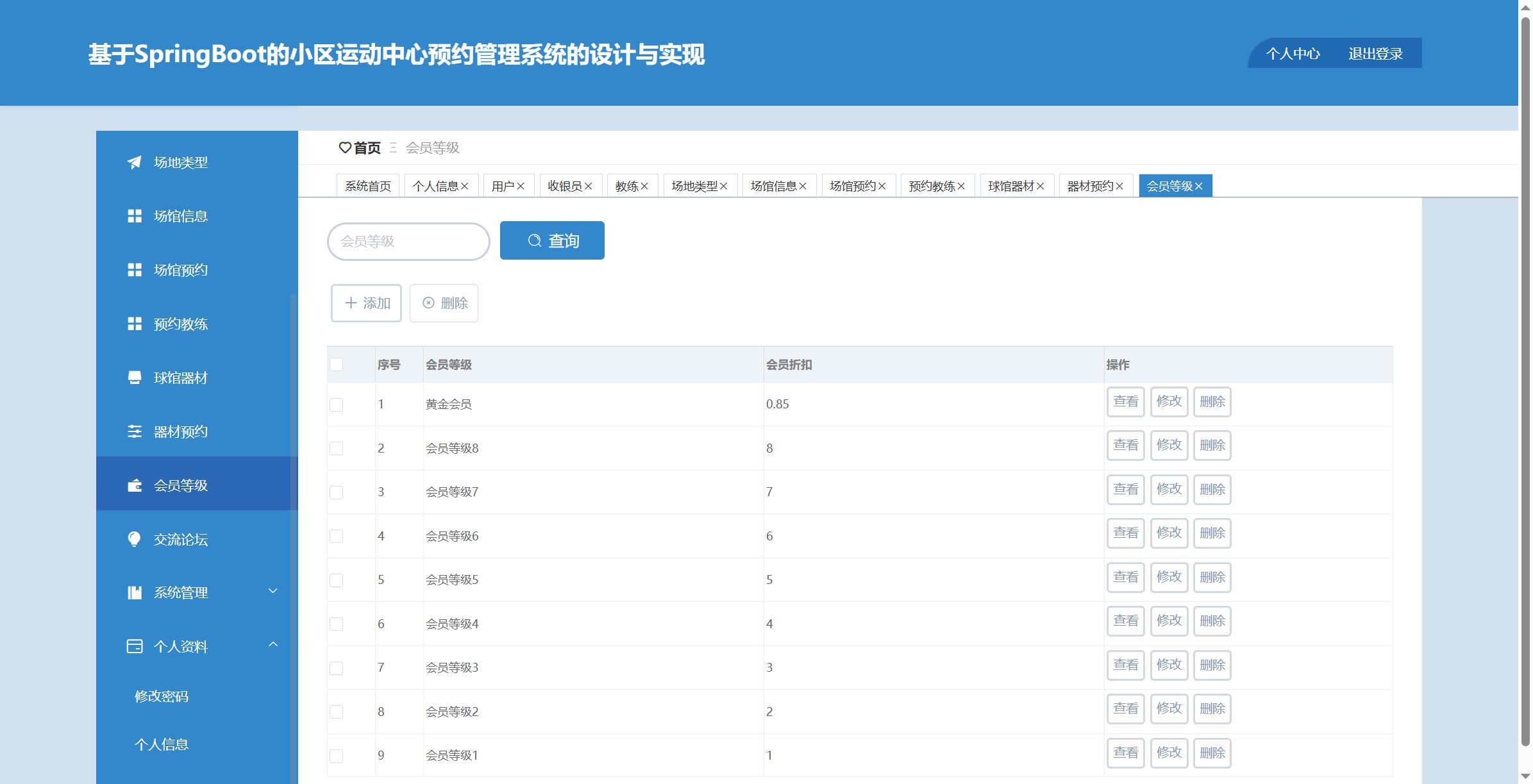Expand the 系统管理 menu chevron
The image size is (1533, 784).
pos(272,591)
